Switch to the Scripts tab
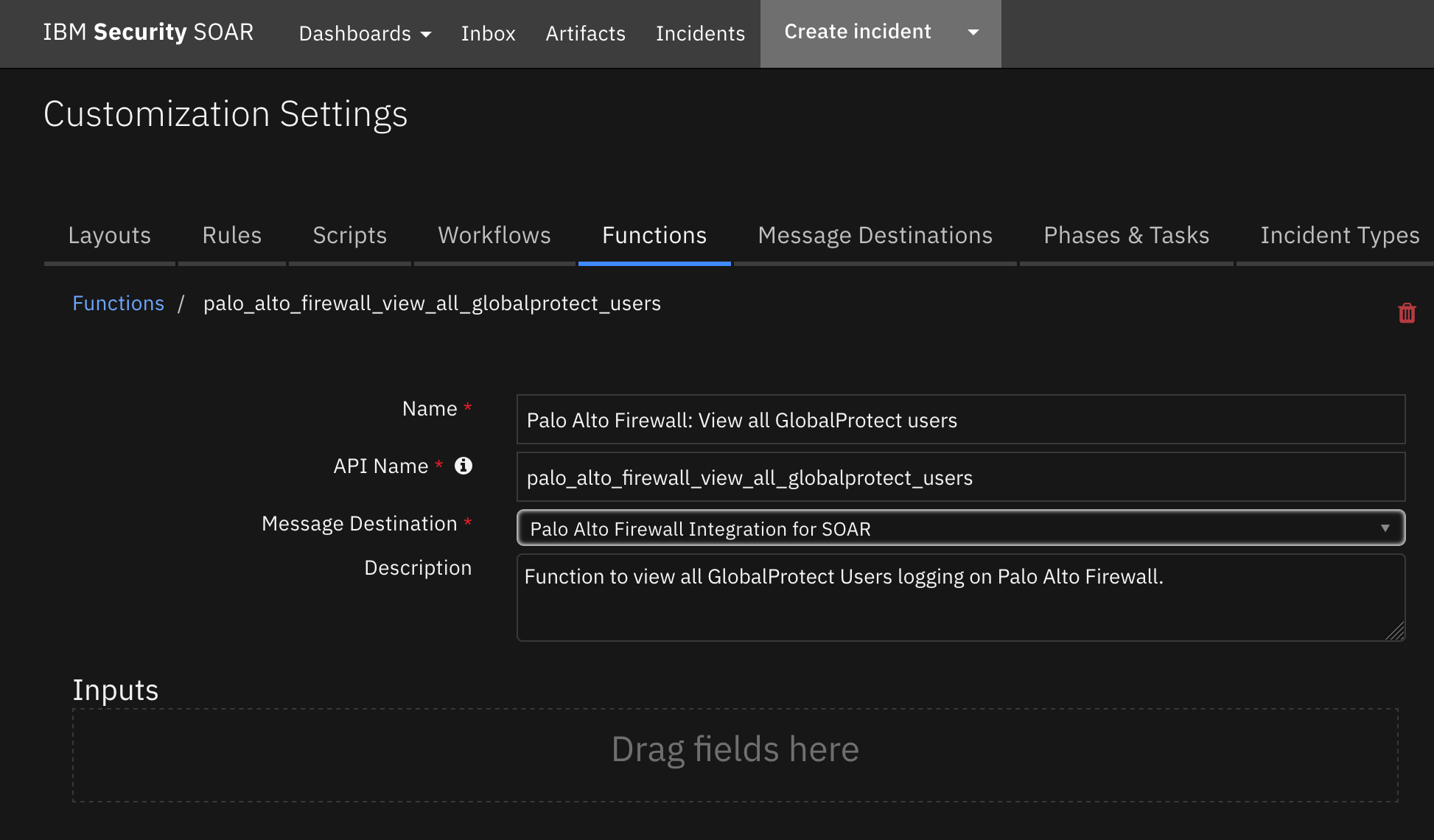The image size is (1434, 840). (x=349, y=235)
